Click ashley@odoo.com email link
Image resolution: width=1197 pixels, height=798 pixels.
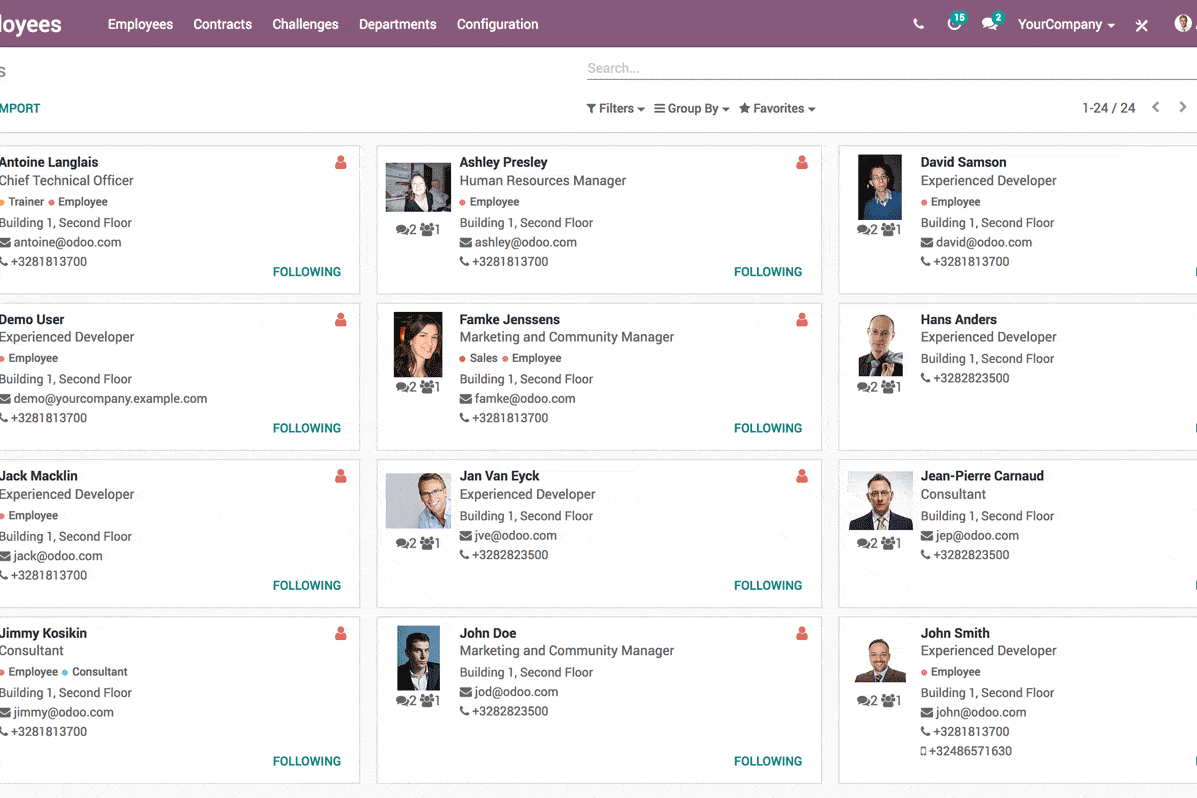(525, 242)
